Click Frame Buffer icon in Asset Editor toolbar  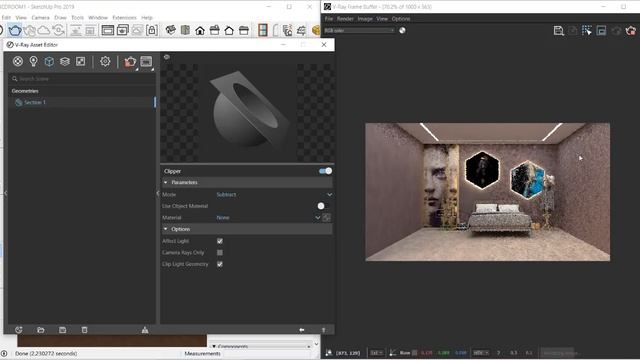click(x=146, y=61)
